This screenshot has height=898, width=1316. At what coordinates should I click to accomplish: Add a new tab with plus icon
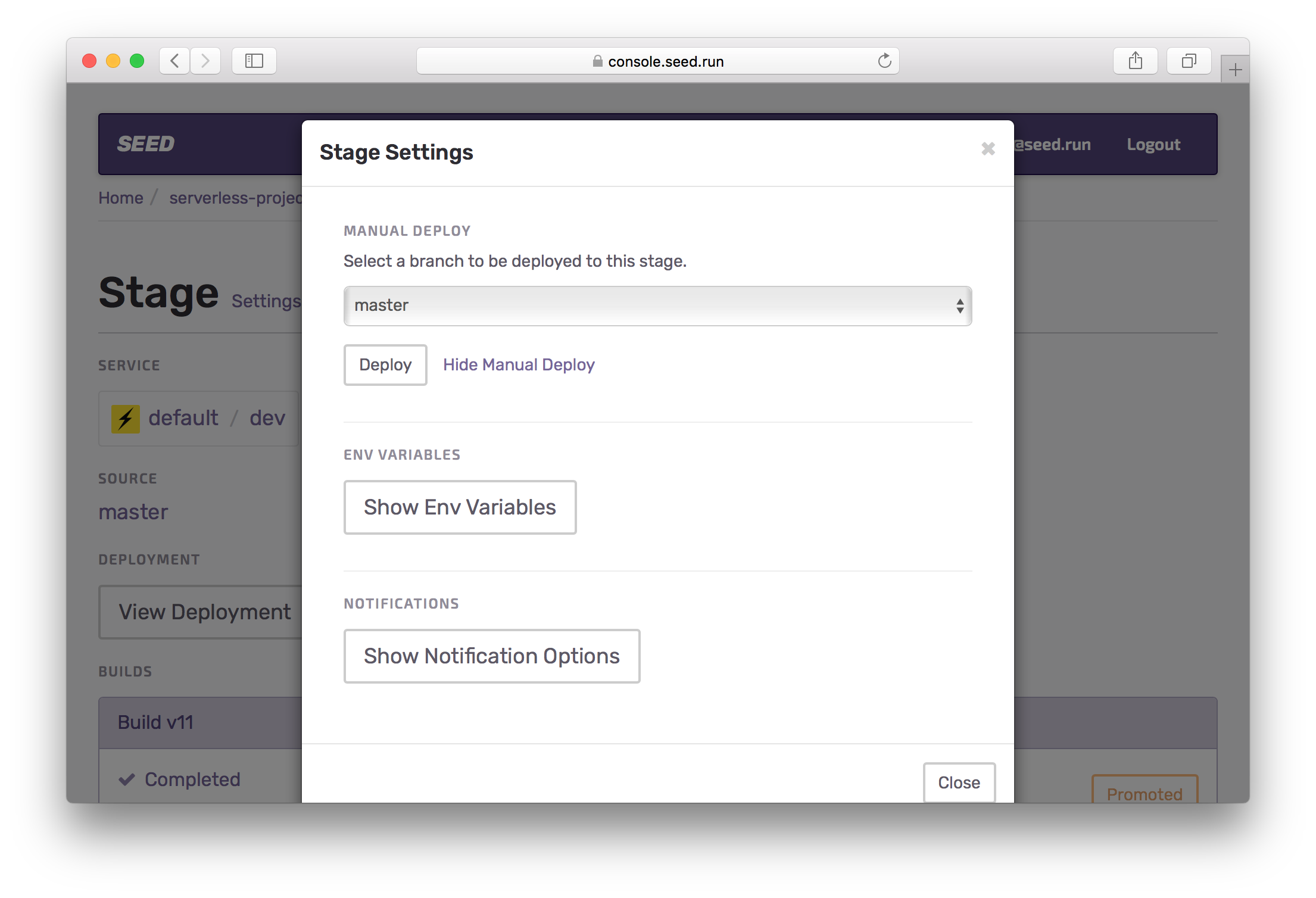[1235, 70]
